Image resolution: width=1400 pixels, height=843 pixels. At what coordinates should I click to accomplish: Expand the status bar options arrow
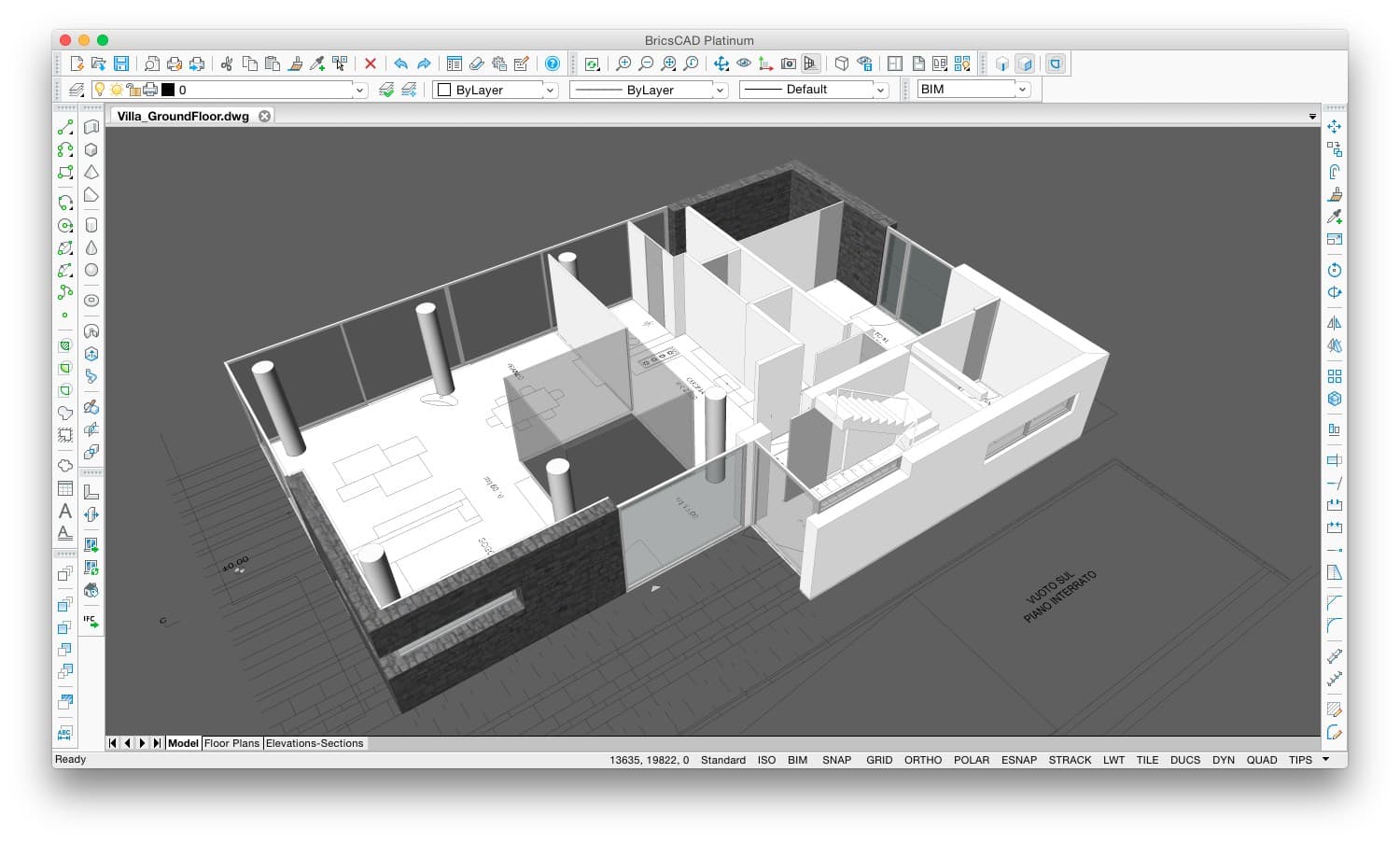tap(1326, 759)
